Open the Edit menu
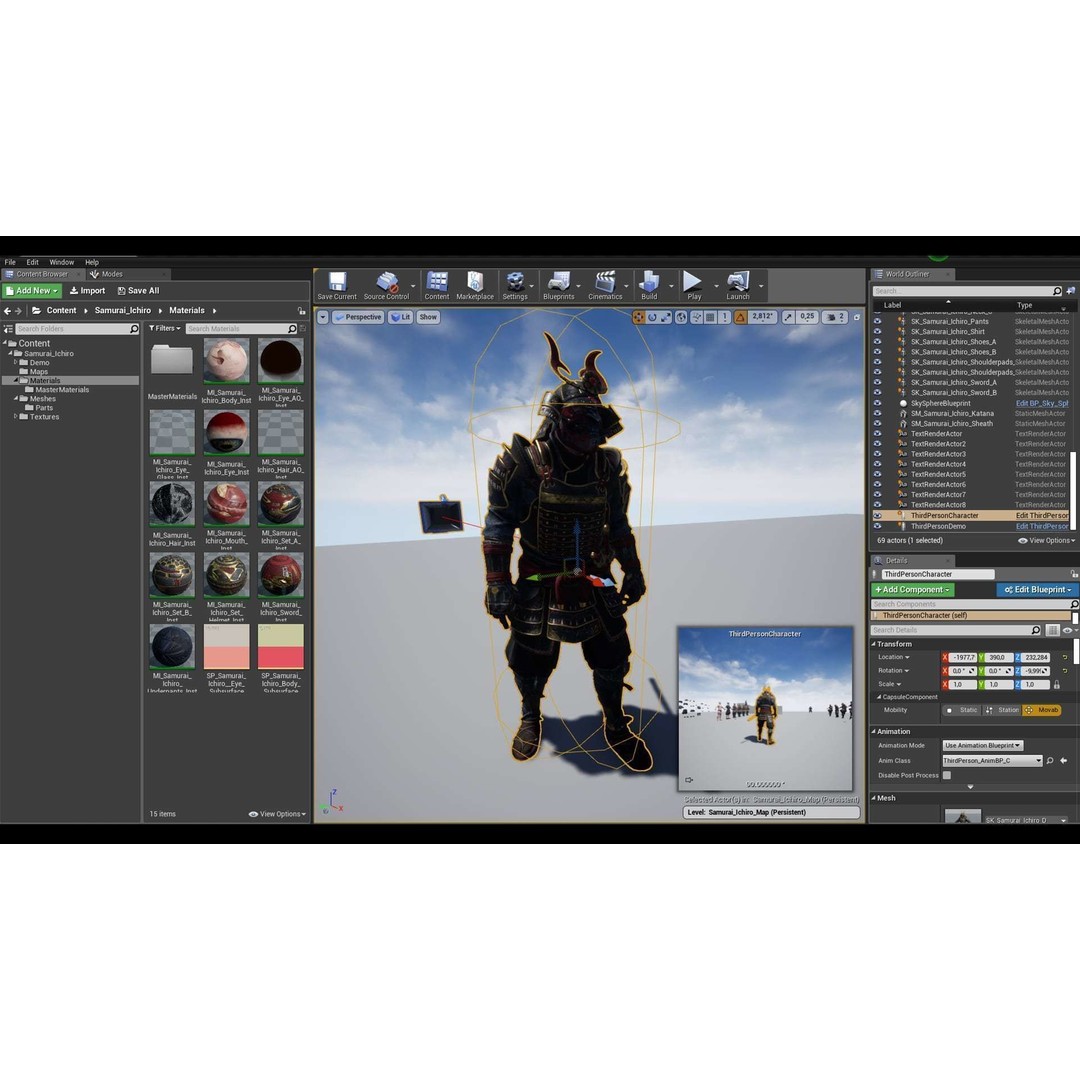The image size is (1080, 1080). tap(32, 262)
